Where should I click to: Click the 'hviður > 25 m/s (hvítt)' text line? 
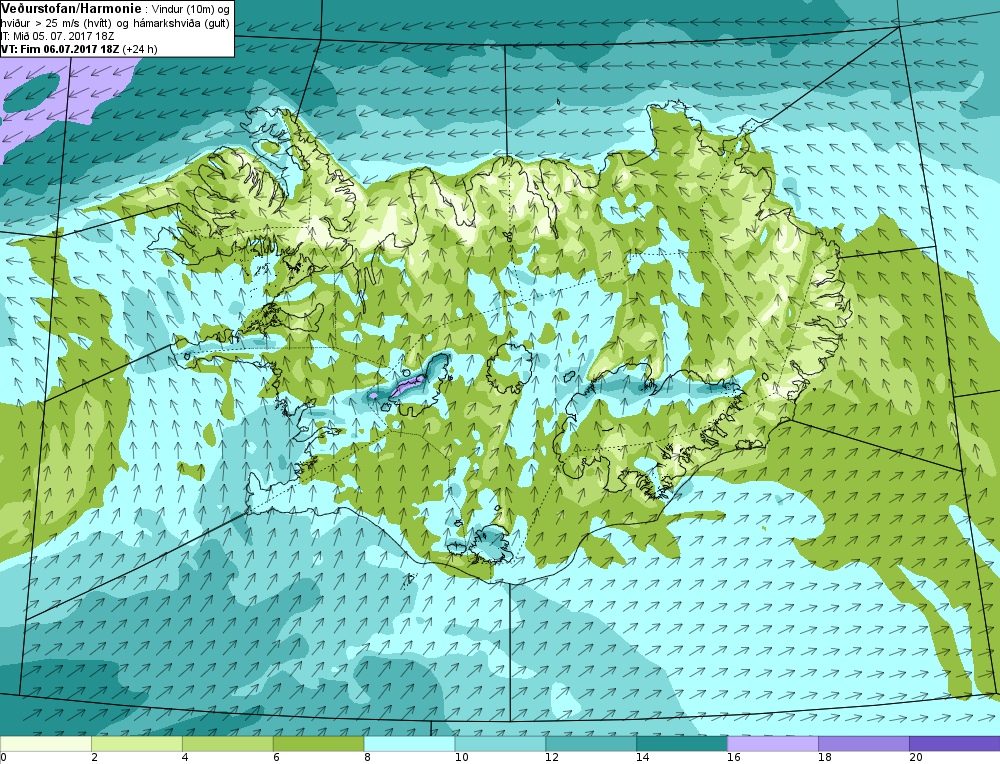(x=57, y=24)
